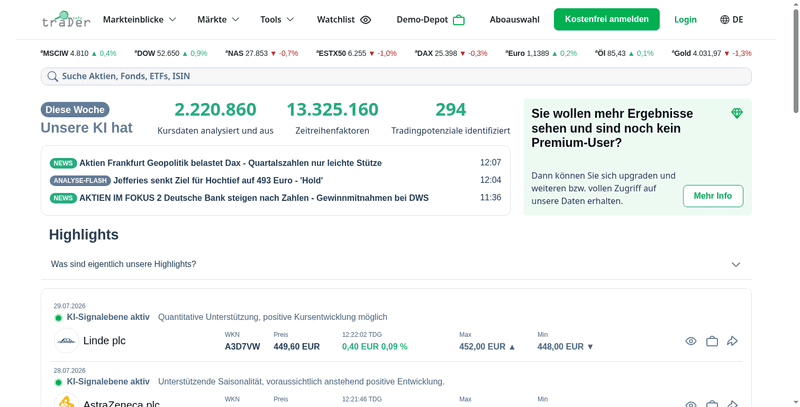The width and height of the screenshot is (800, 407).
Task: Click the NAS 27.853 ticker entry
Action: coord(262,53)
